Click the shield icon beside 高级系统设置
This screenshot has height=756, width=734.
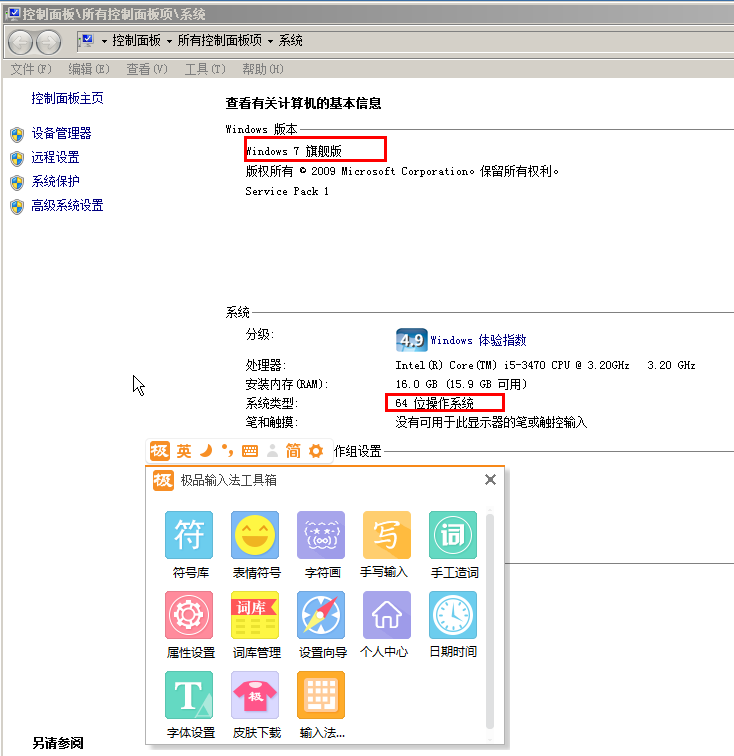click(17, 207)
